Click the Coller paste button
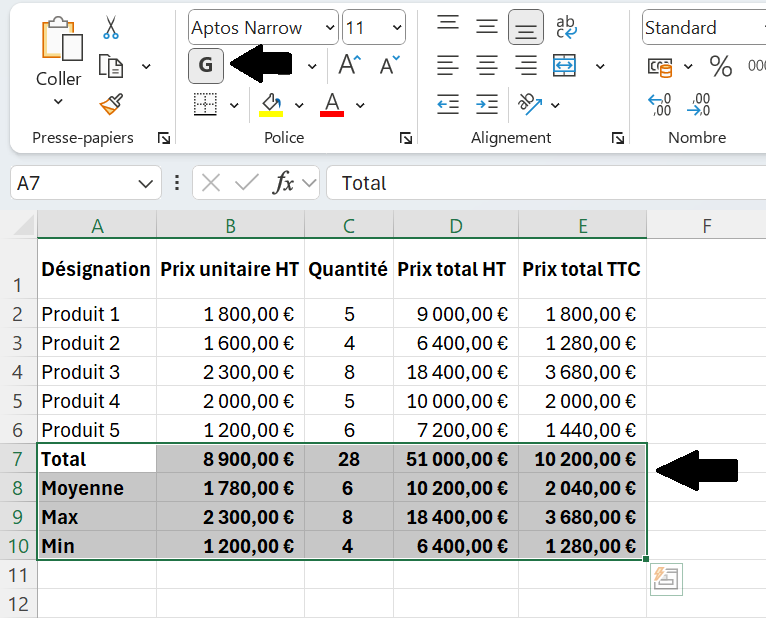The width and height of the screenshot is (766, 618). 59,62
